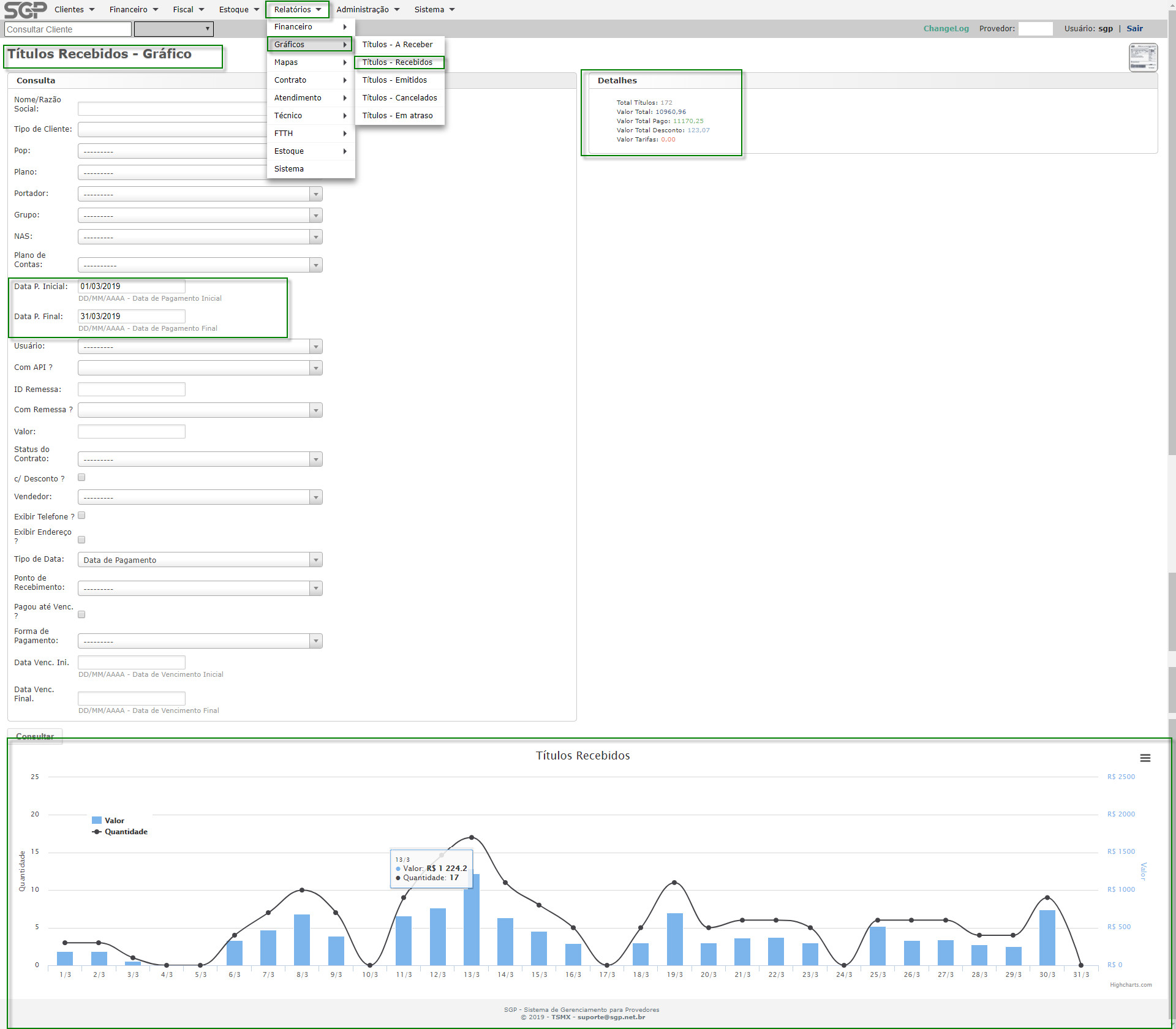1176x1029 pixels.
Task: Open the chart hamburger context menu
Action: click(x=1145, y=758)
